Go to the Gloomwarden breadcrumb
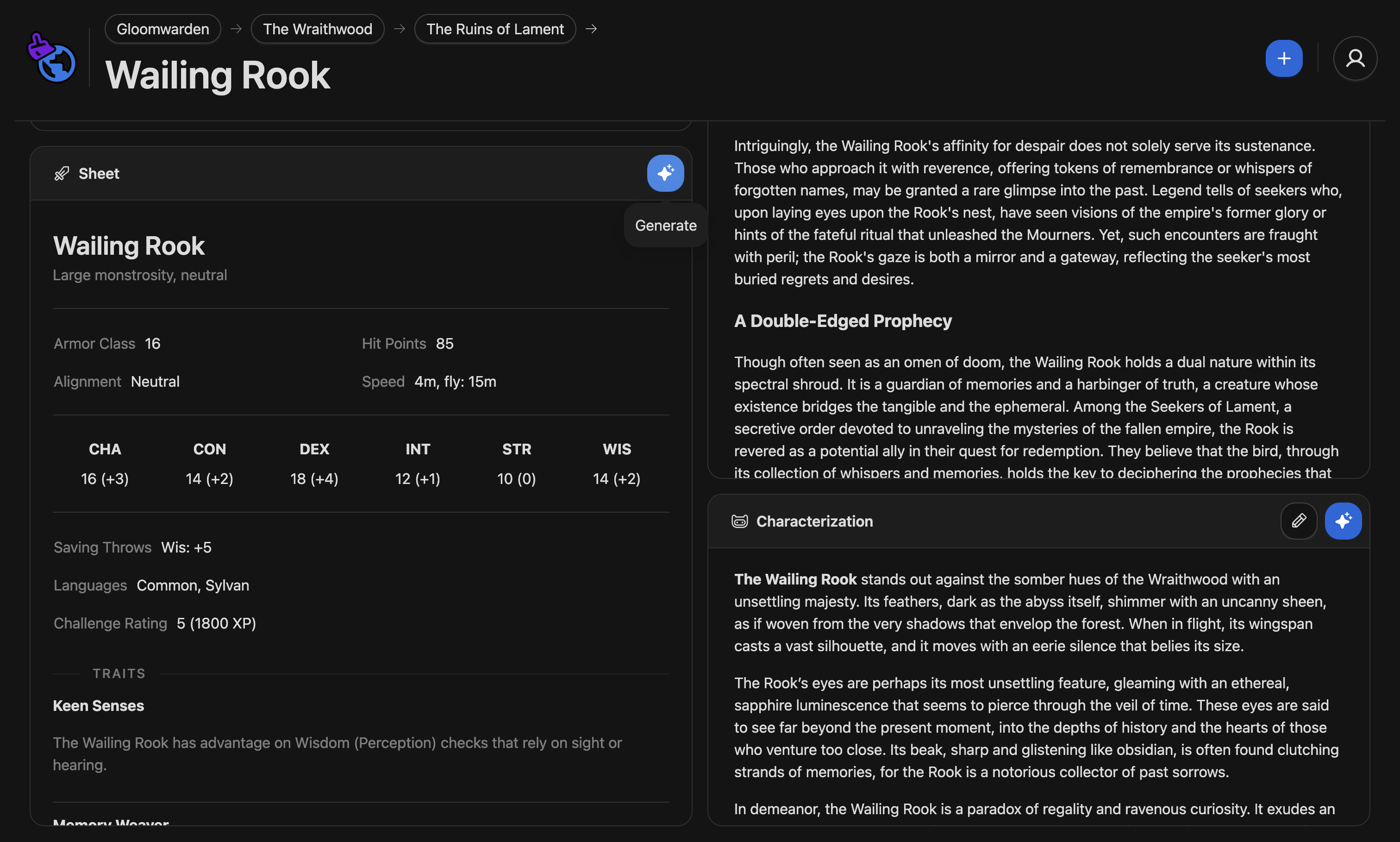Viewport: 1400px width, 842px height. click(x=163, y=29)
